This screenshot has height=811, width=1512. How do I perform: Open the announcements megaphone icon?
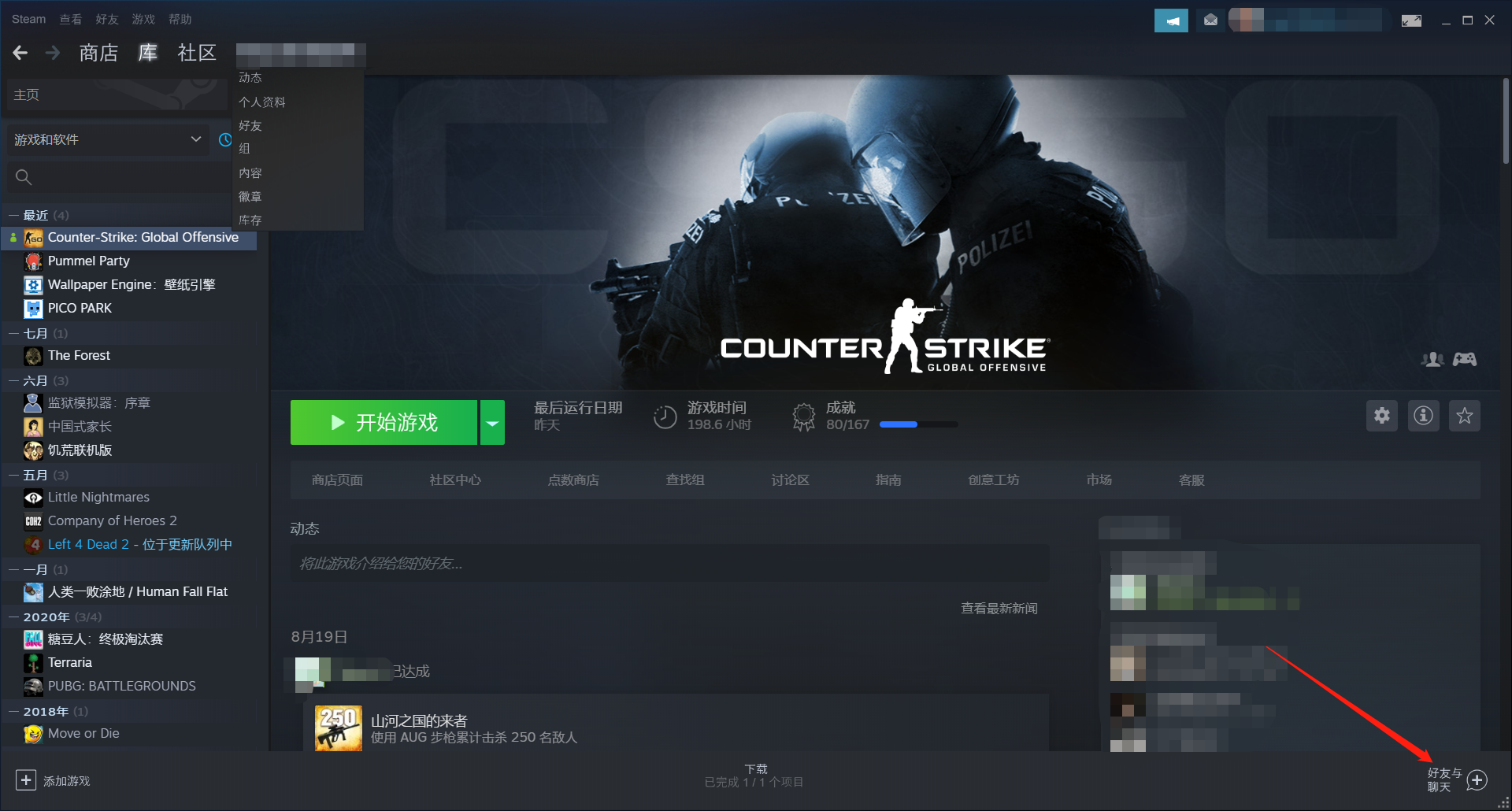1171,20
